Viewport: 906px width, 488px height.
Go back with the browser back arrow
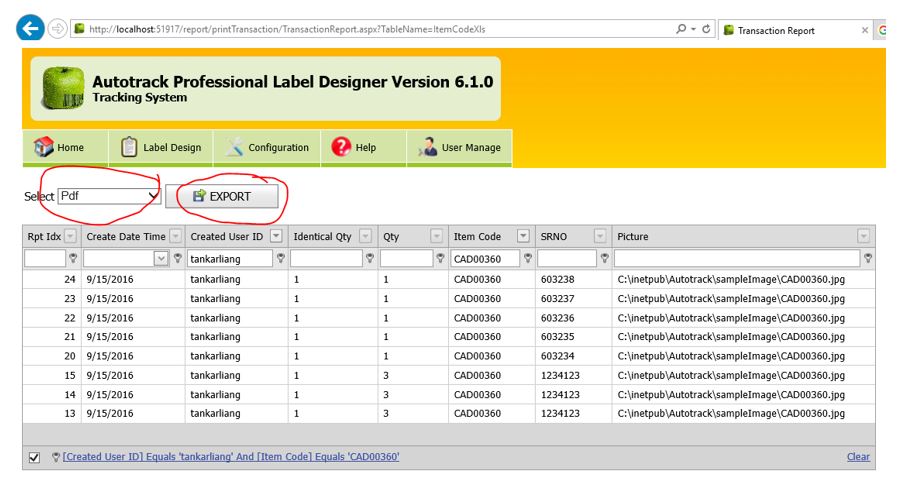30,28
